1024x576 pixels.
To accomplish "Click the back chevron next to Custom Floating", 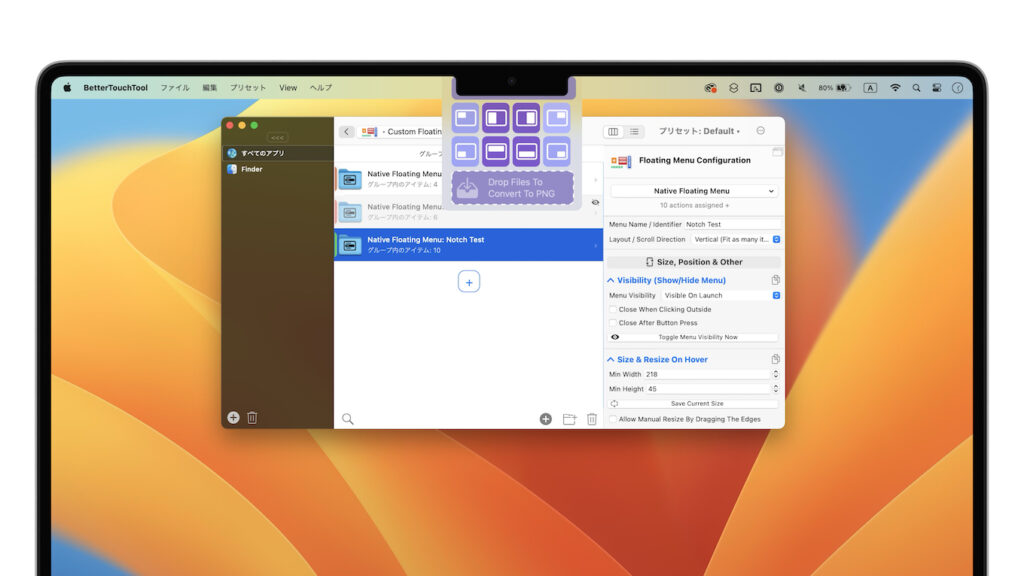I will 347,131.
